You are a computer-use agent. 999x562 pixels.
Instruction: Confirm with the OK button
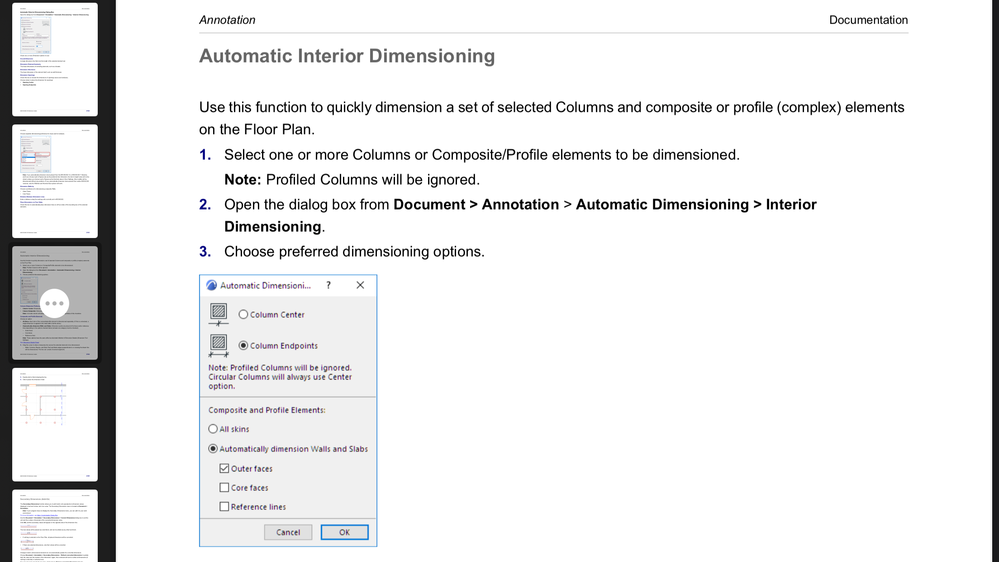coord(344,532)
